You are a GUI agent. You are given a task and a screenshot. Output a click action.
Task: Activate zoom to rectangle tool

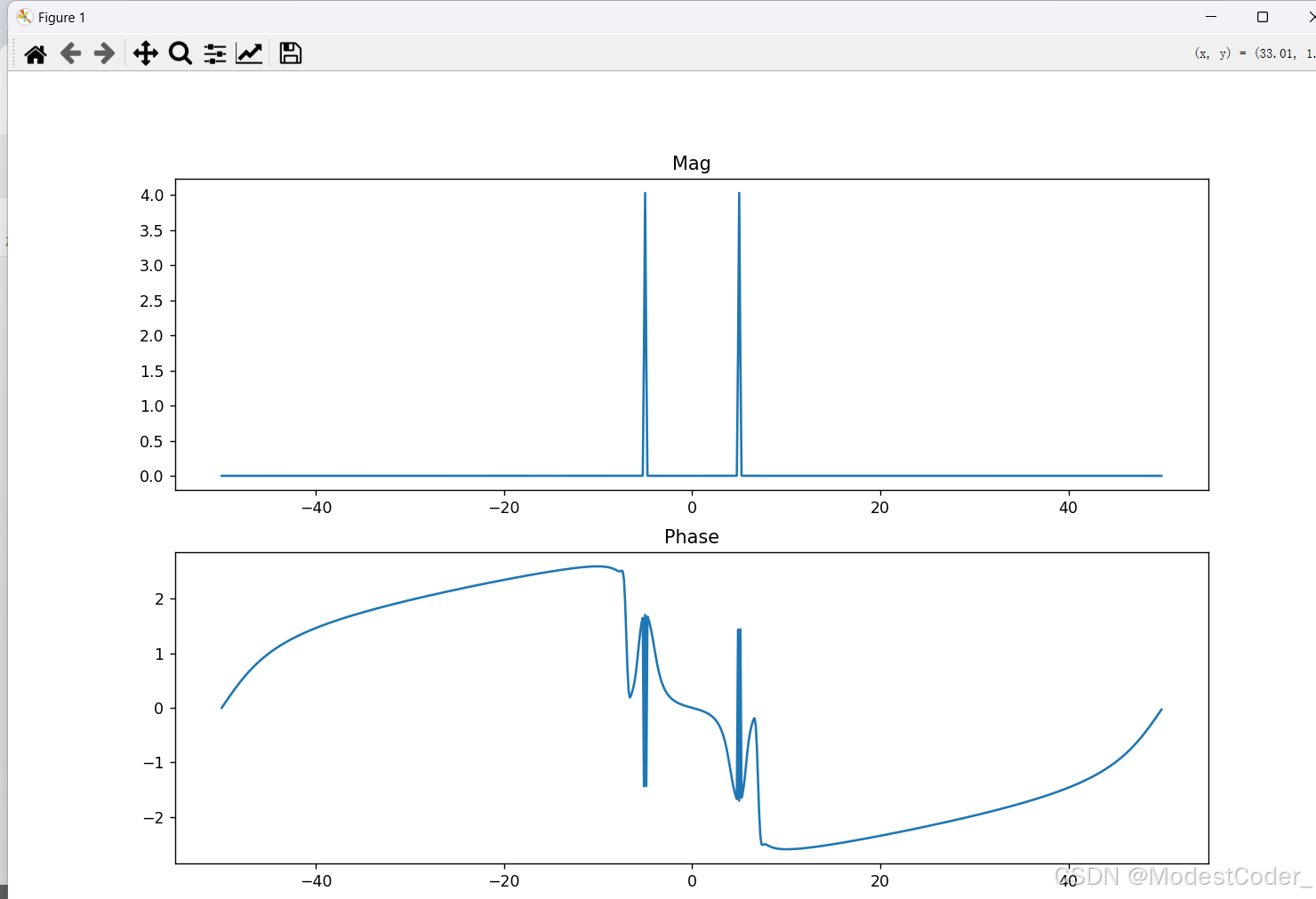(x=181, y=54)
